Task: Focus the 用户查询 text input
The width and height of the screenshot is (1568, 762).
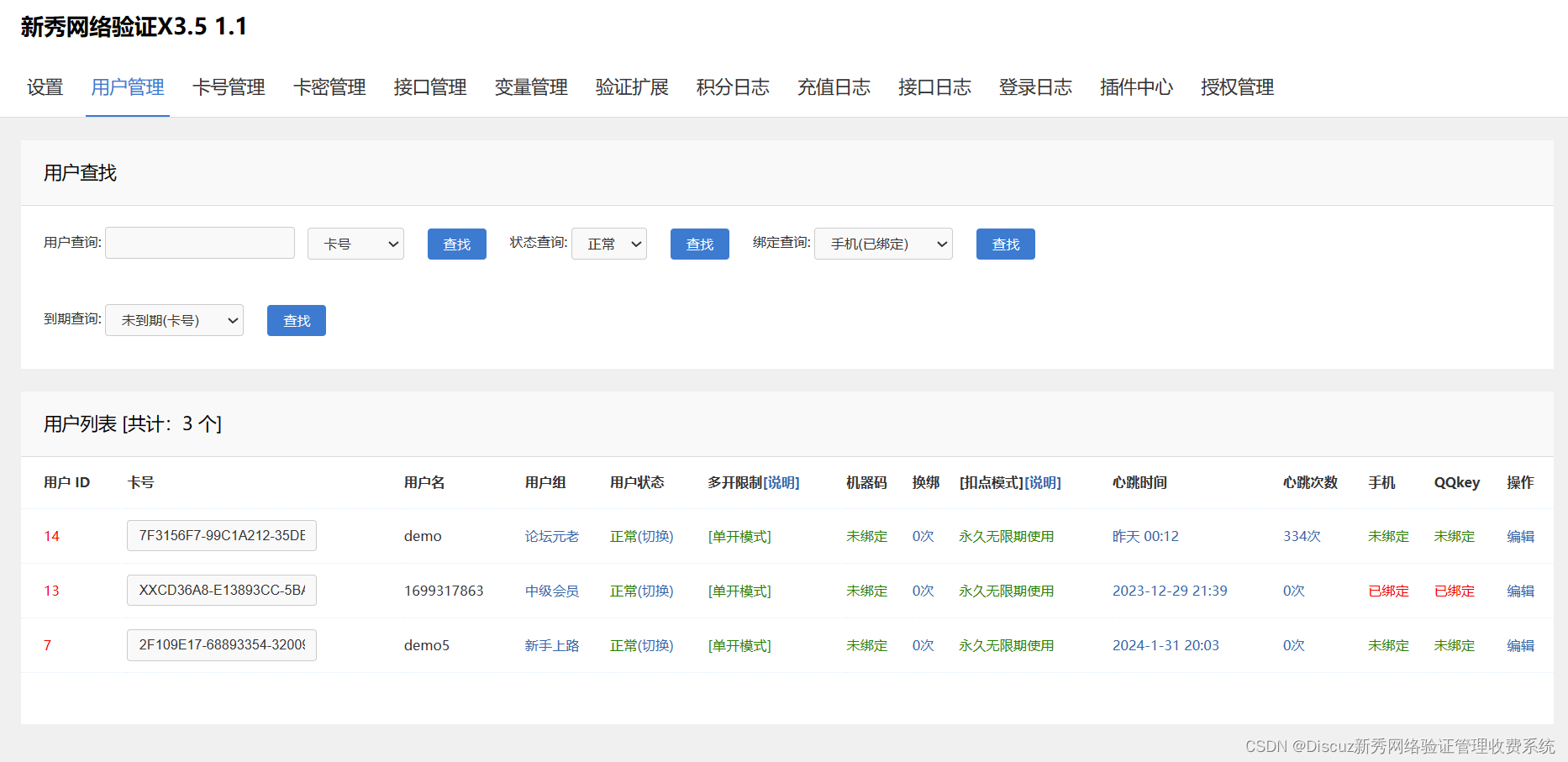Action: tap(200, 243)
